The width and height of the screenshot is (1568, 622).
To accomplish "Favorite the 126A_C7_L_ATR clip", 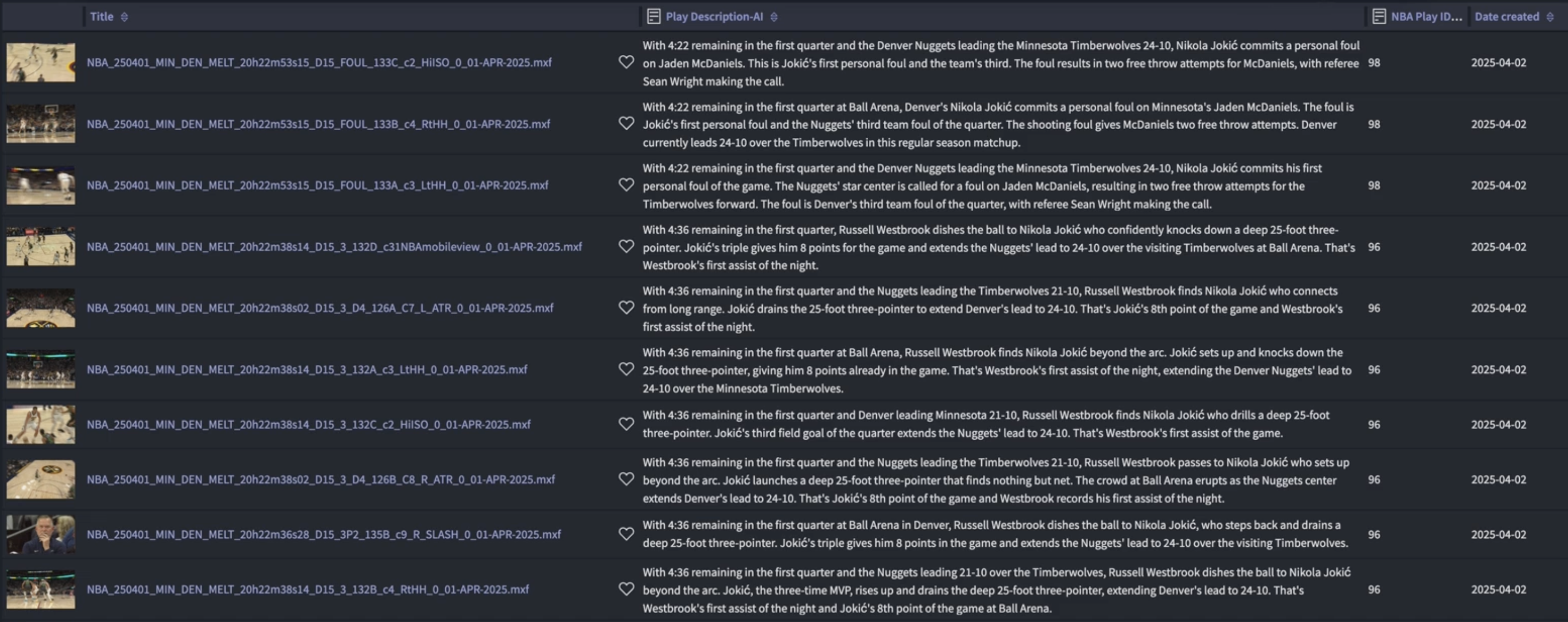I will click(x=627, y=308).
